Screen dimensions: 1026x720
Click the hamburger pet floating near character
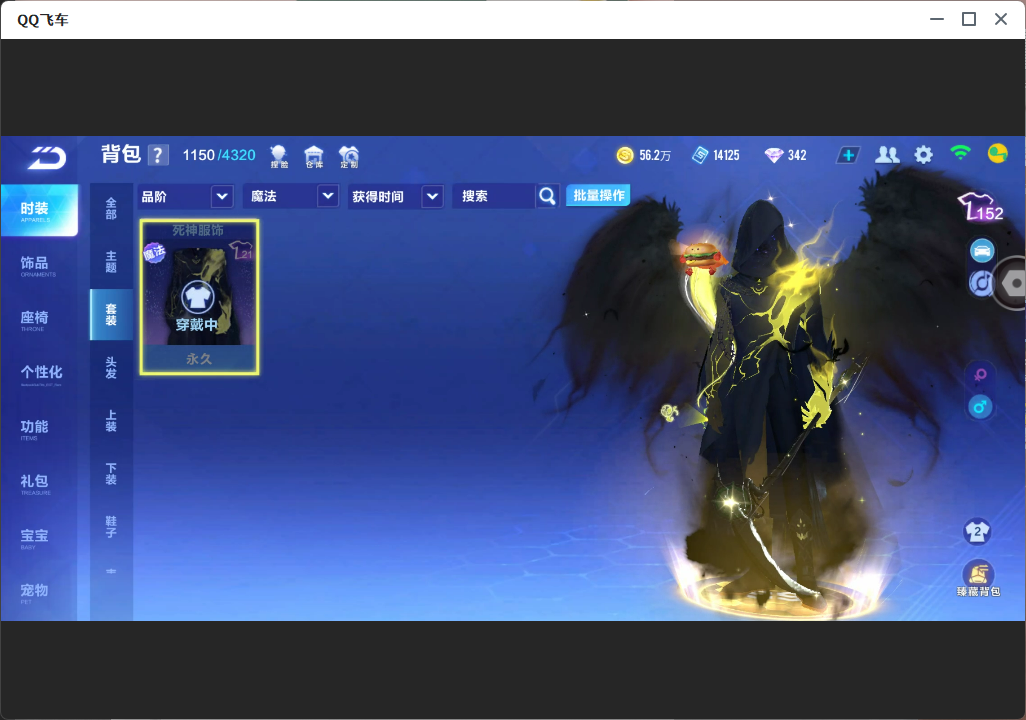tap(702, 255)
